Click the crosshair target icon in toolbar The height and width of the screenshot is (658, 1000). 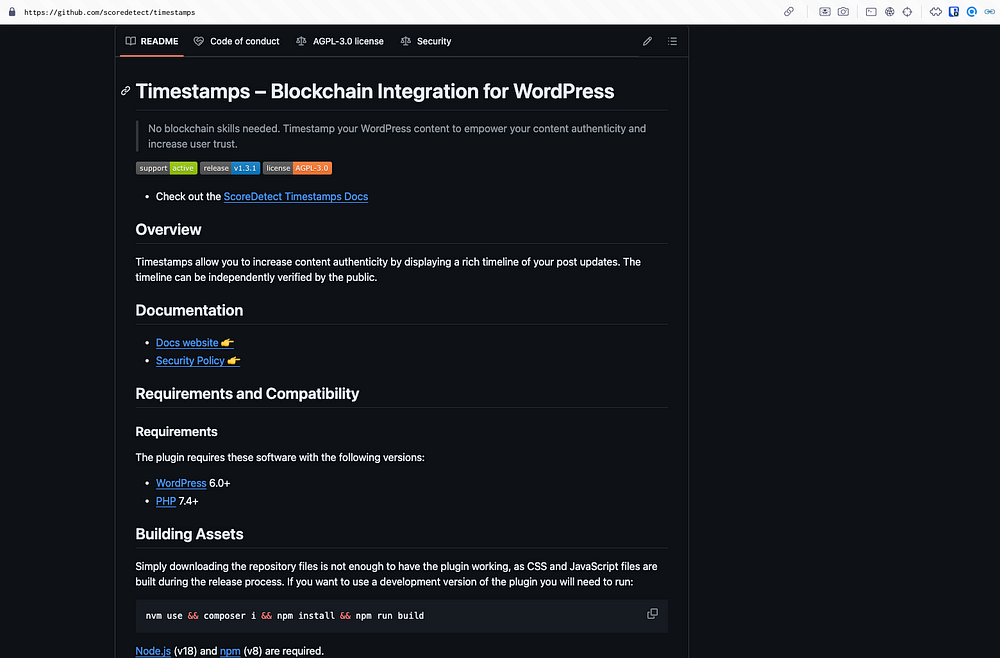point(907,12)
